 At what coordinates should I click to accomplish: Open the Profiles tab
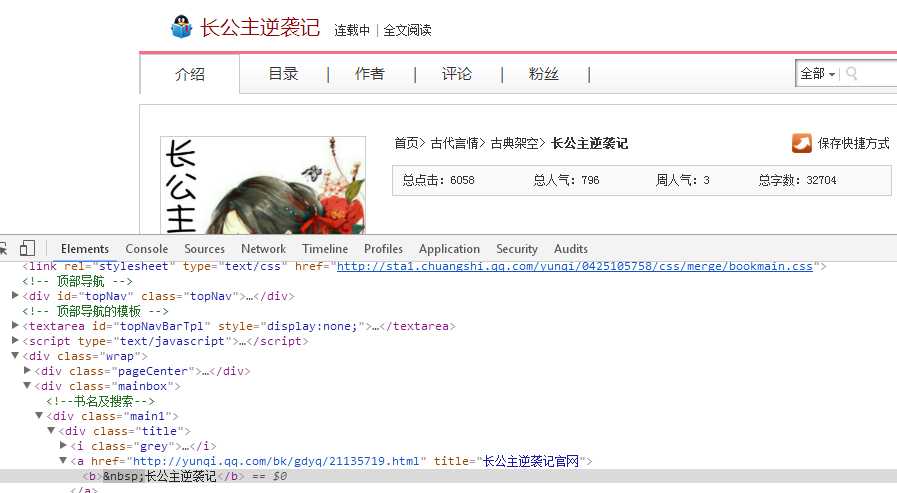coord(383,249)
